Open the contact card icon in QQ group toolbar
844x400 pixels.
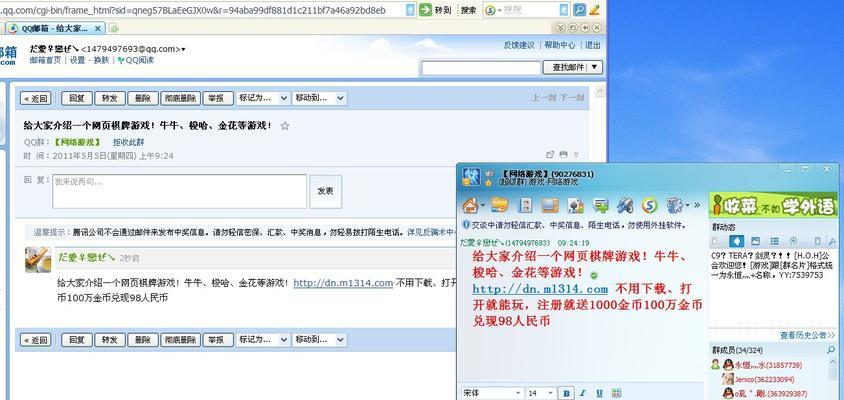point(525,205)
